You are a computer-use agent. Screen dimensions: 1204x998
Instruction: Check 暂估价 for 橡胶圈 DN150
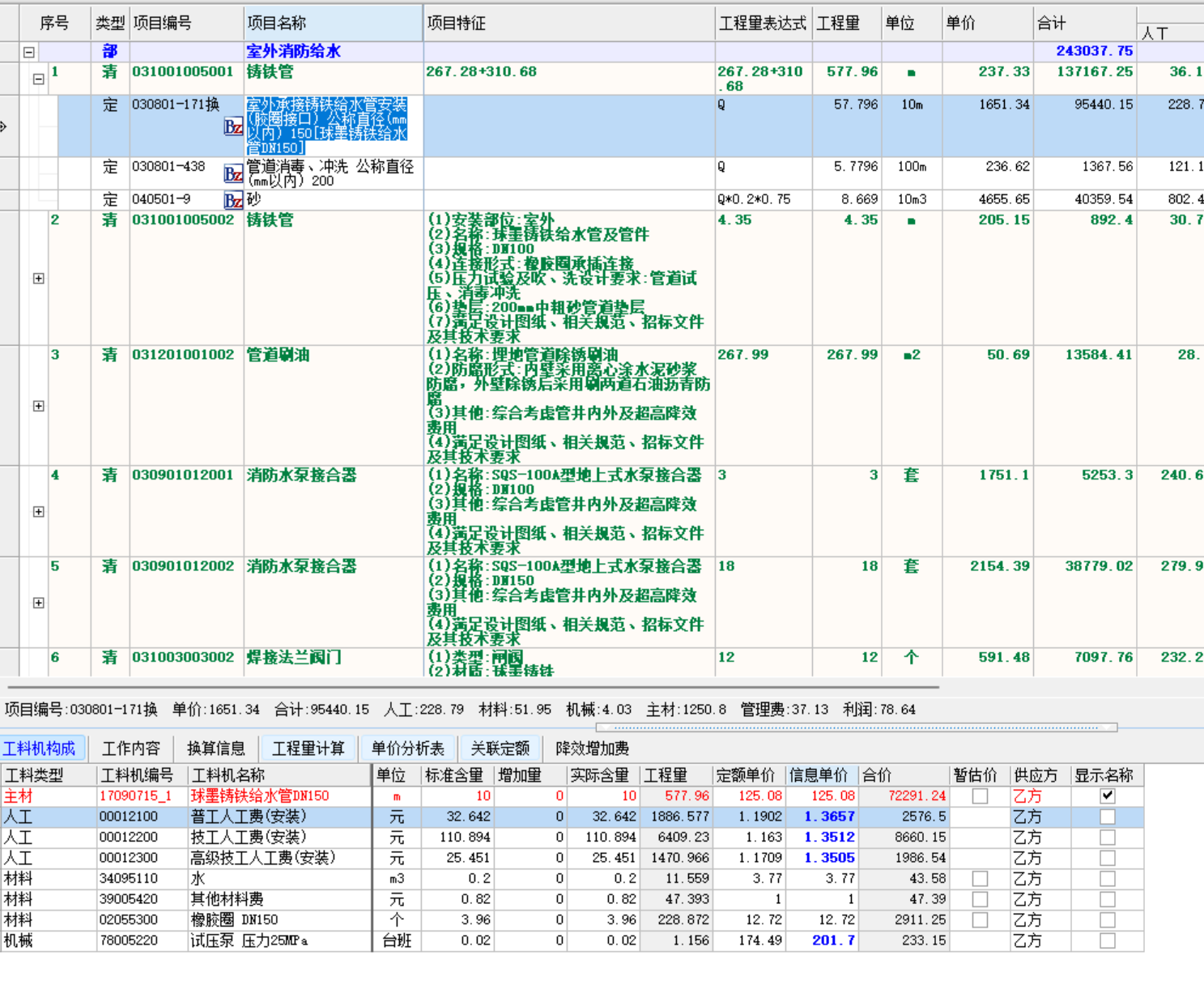coord(980,920)
